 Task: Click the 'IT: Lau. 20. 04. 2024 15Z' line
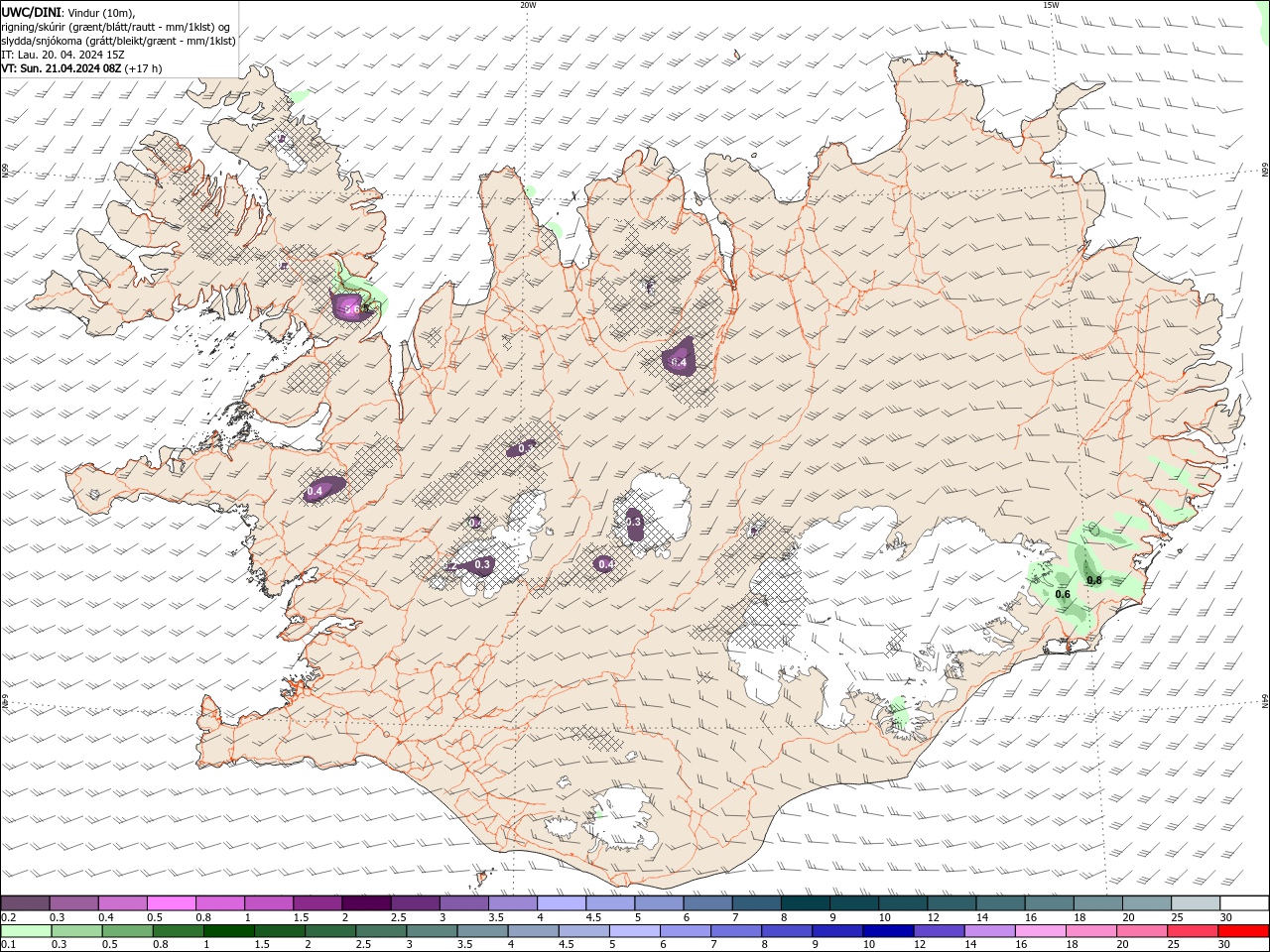coord(63,55)
